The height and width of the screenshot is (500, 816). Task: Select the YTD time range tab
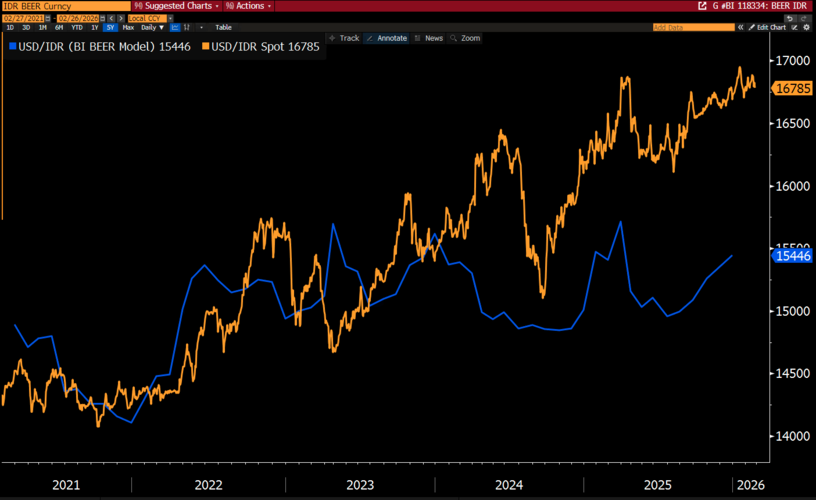click(77, 27)
